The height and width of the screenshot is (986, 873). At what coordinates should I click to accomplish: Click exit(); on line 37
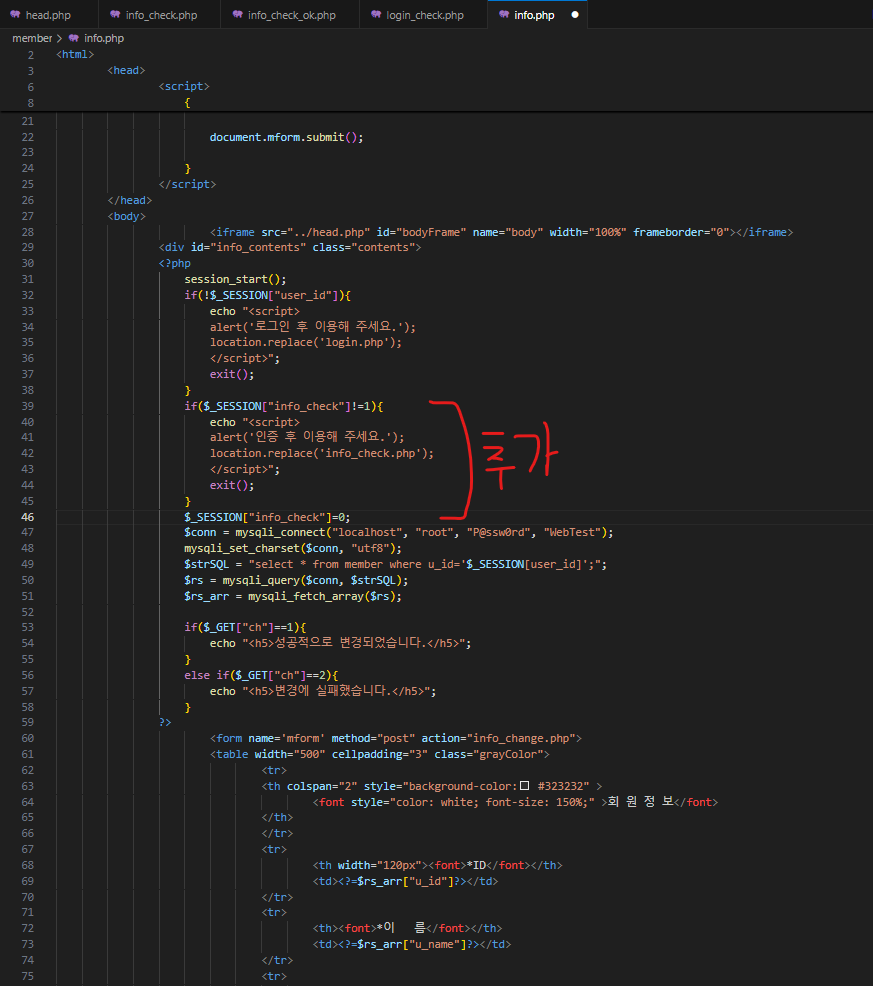(232, 374)
